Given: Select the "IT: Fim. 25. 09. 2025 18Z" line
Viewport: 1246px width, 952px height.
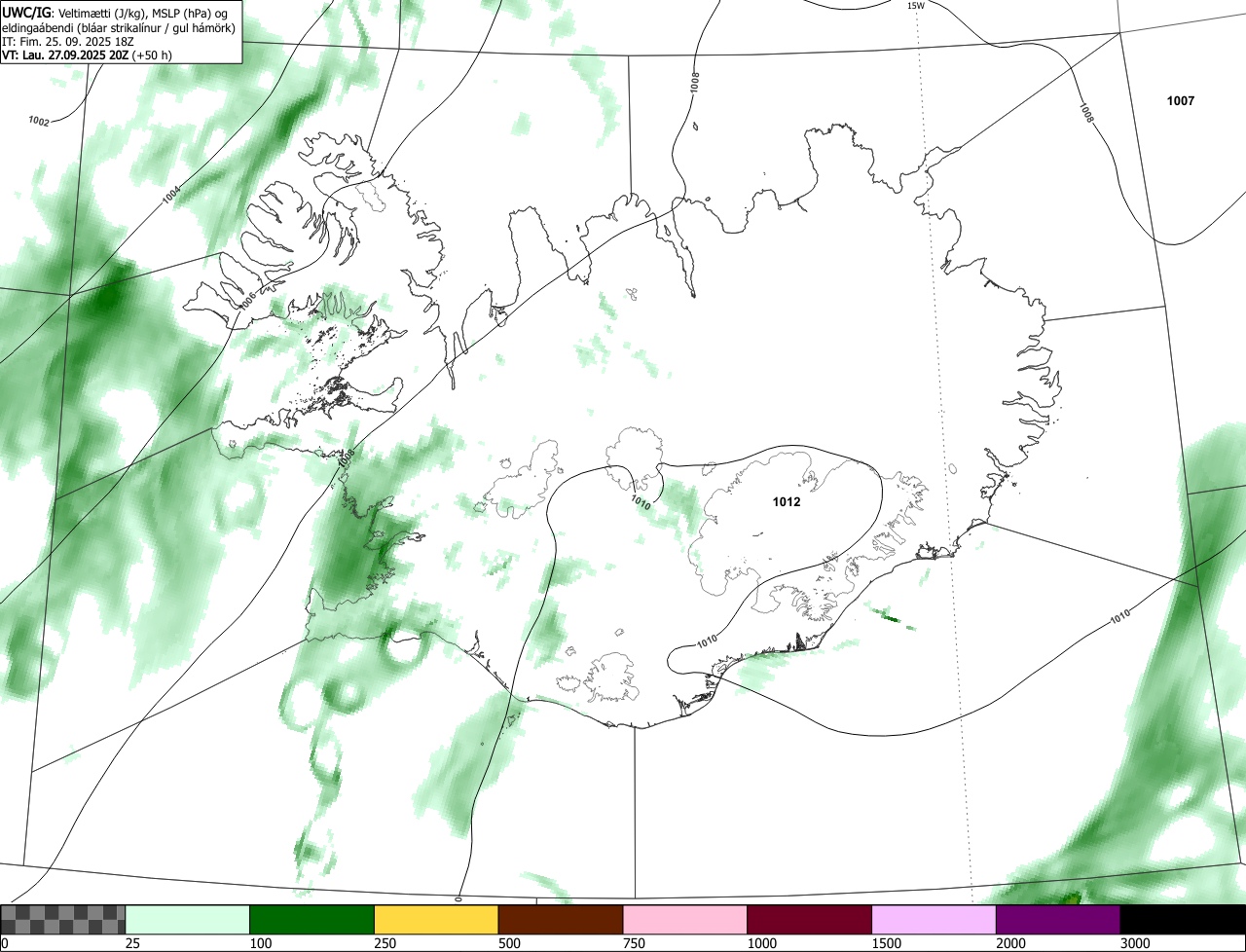Looking at the screenshot, I should pos(67,42).
